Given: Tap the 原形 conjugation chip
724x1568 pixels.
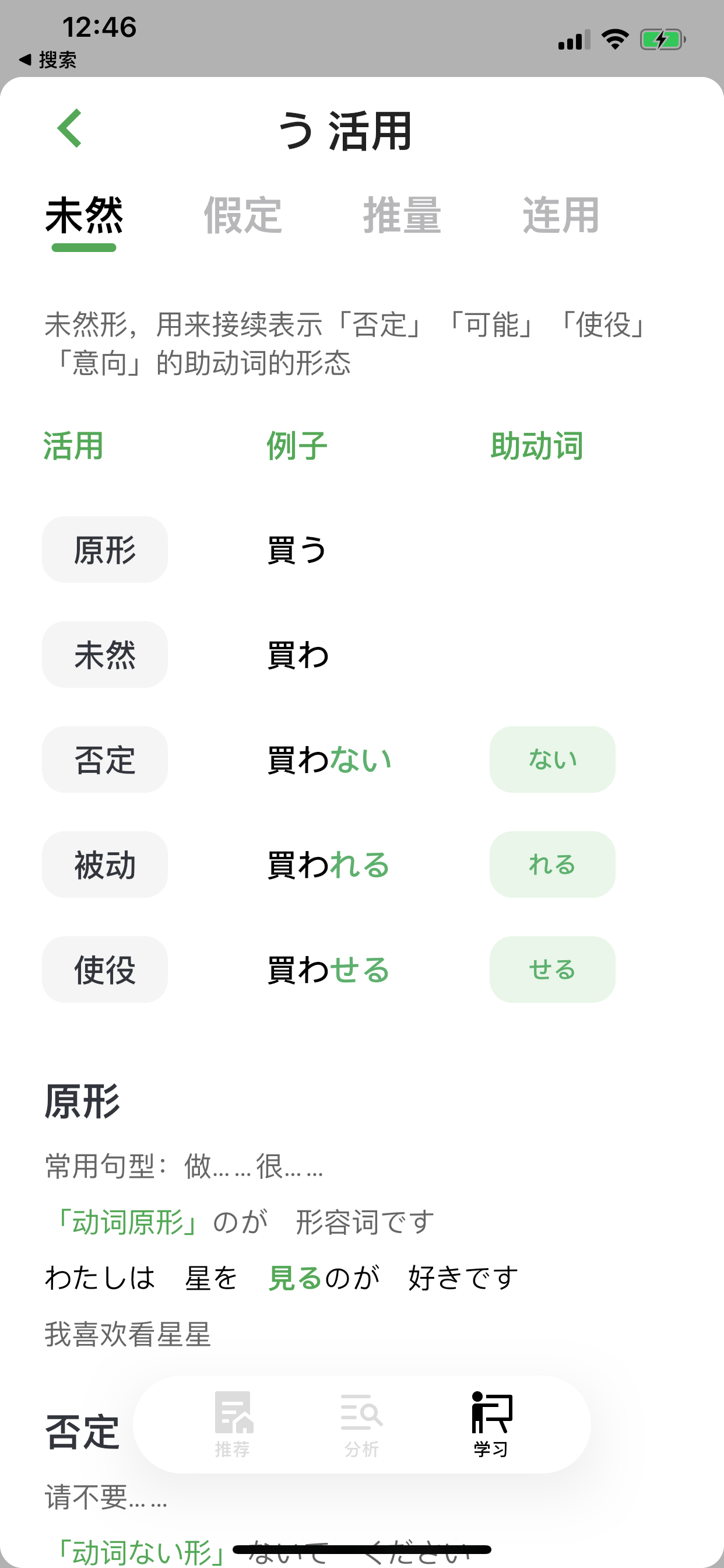Looking at the screenshot, I should [x=105, y=549].
